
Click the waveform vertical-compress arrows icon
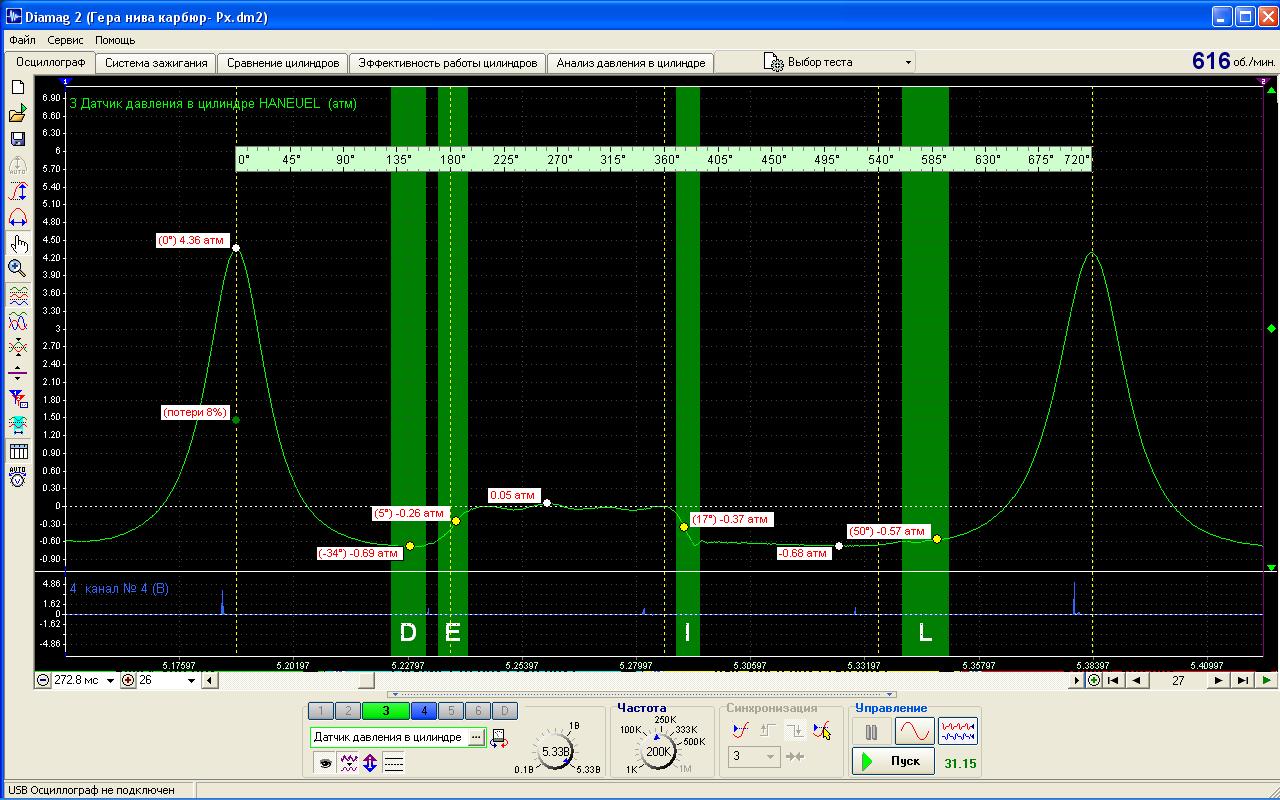tap(17, 348)
